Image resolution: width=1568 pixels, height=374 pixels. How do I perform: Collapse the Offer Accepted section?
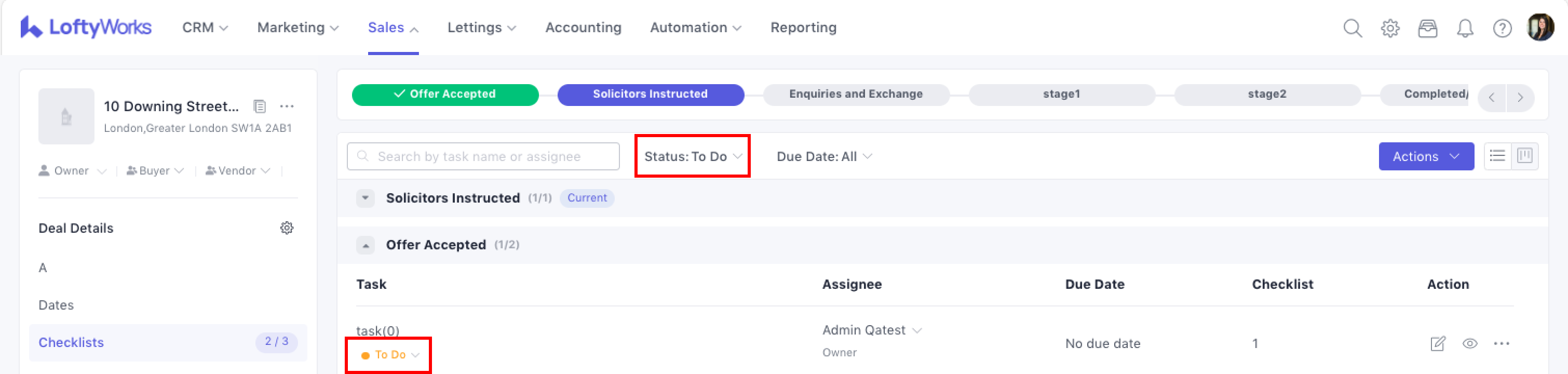365,246
